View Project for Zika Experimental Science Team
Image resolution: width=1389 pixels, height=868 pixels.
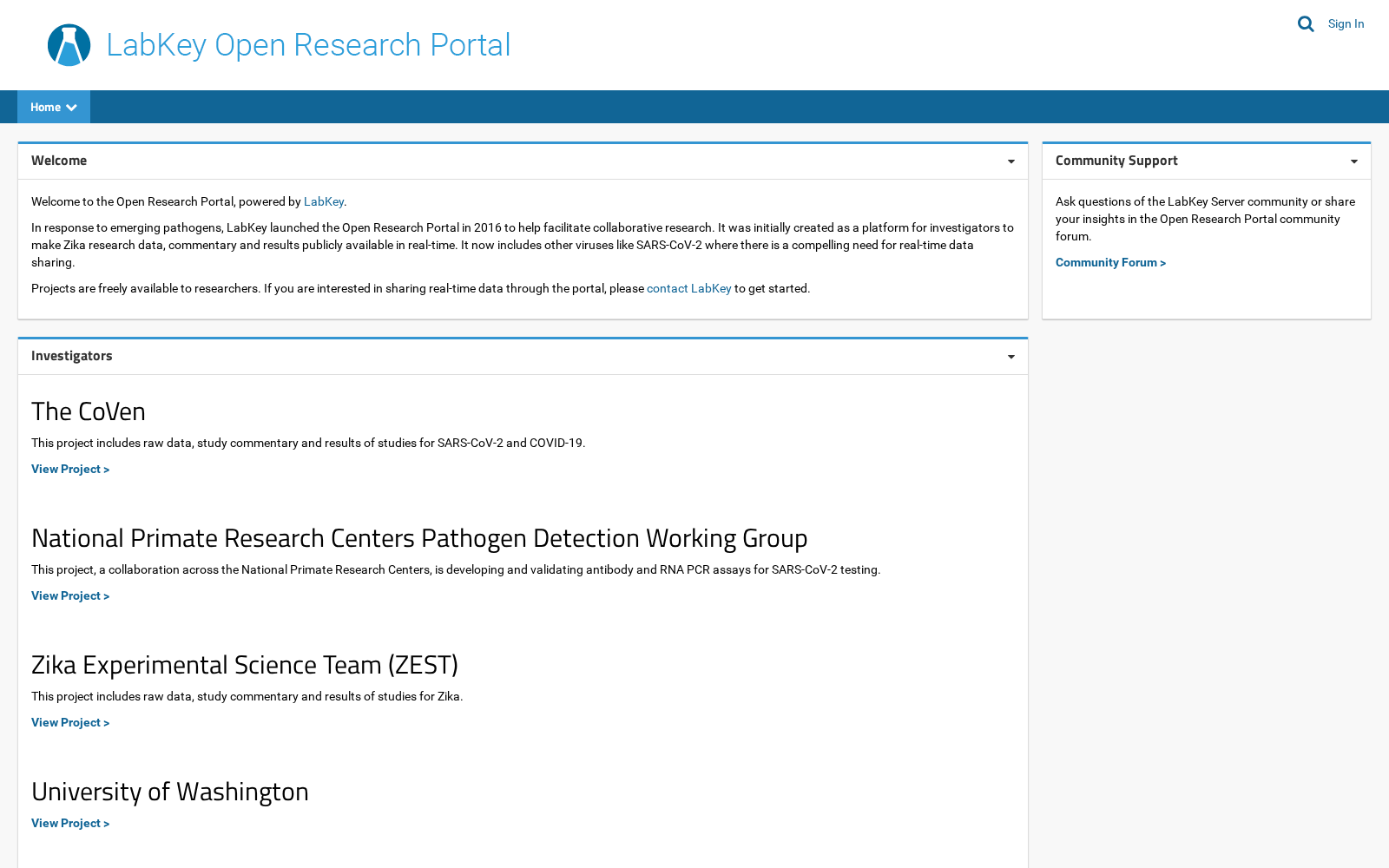pos(70,722)
